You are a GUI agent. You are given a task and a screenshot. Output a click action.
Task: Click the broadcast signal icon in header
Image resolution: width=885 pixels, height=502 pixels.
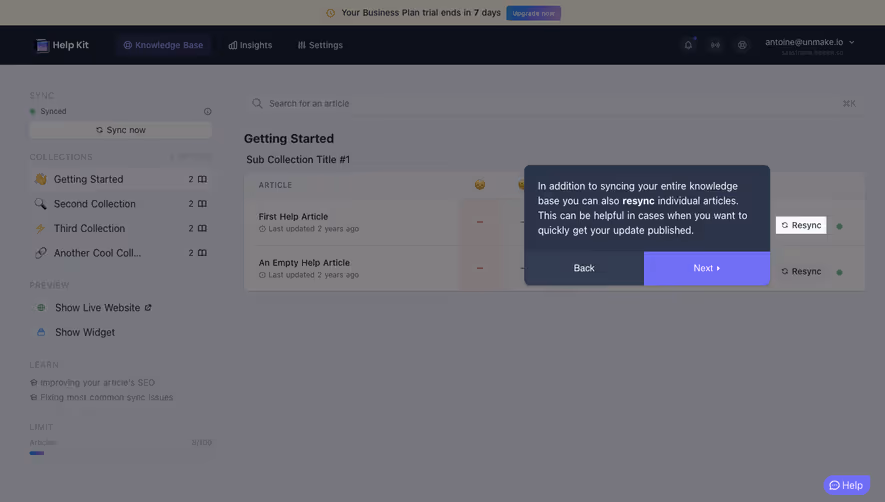pos(715,45)
